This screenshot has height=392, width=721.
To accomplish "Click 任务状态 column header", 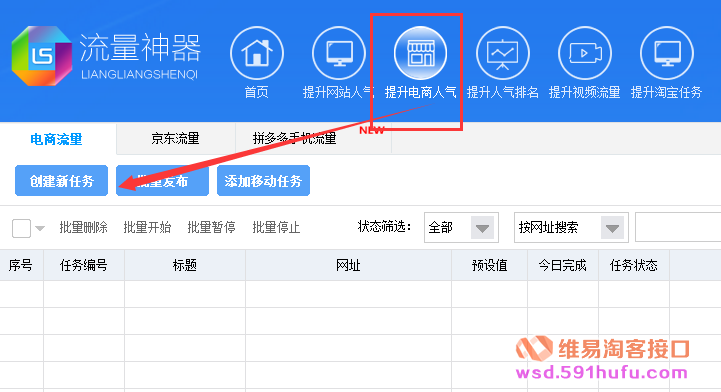I will point(634,265).
